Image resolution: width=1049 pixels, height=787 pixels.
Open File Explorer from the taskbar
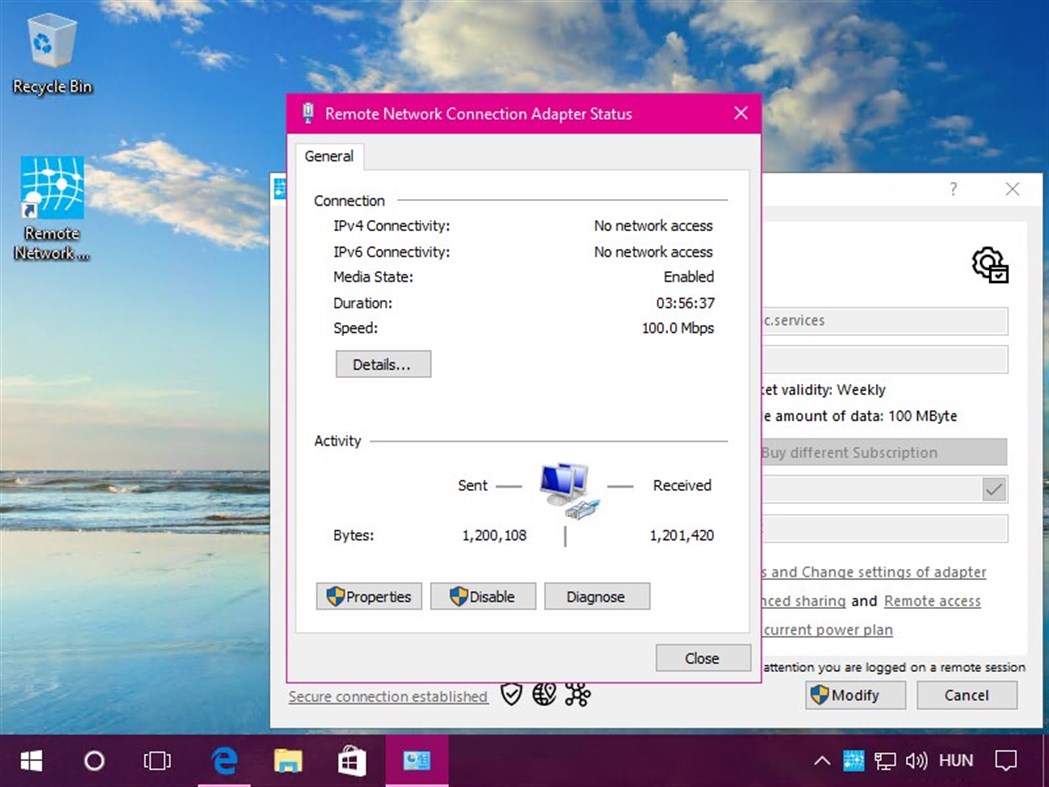(288, 760)
